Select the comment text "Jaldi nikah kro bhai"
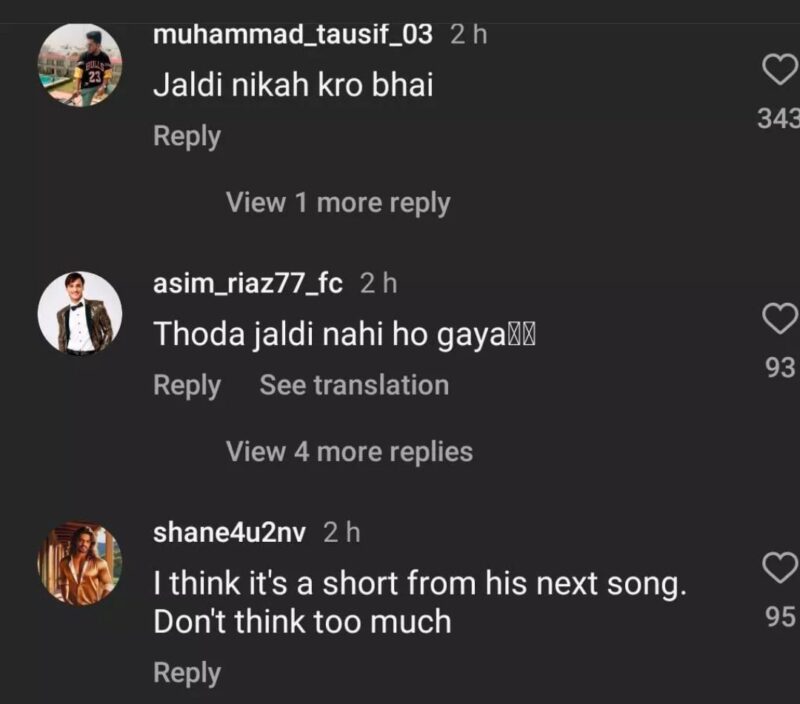This screenshot has width=800, height=704. [293, 85]
